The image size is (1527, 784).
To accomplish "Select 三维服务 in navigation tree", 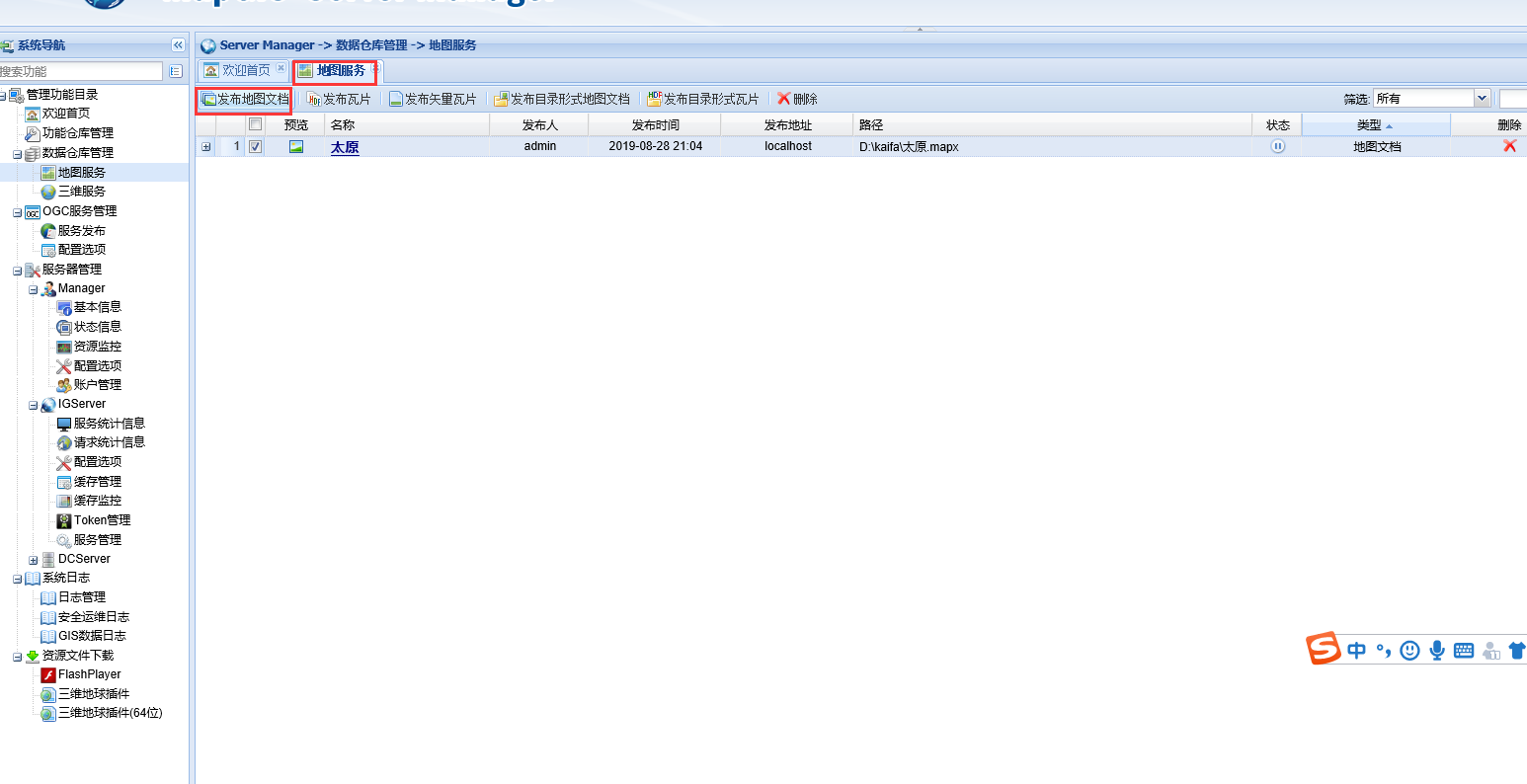I will (x=81, y=192).
